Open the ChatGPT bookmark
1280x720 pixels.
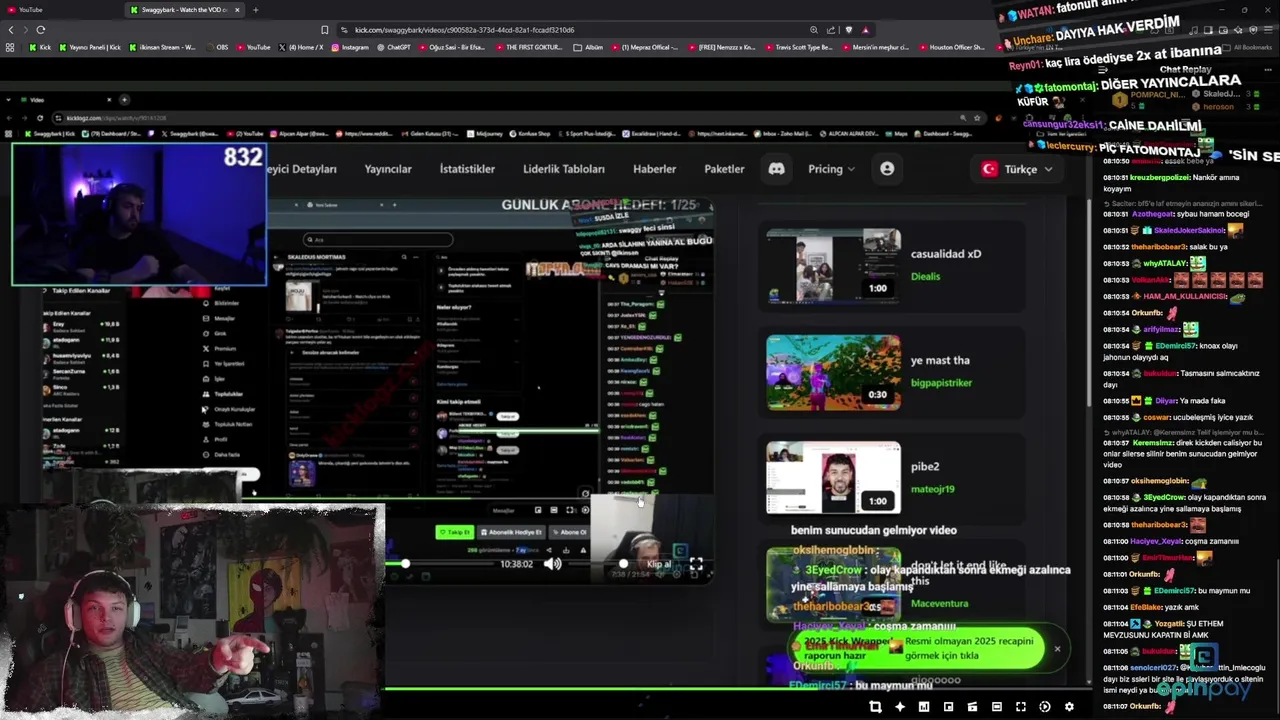click(x=393, y=47)
